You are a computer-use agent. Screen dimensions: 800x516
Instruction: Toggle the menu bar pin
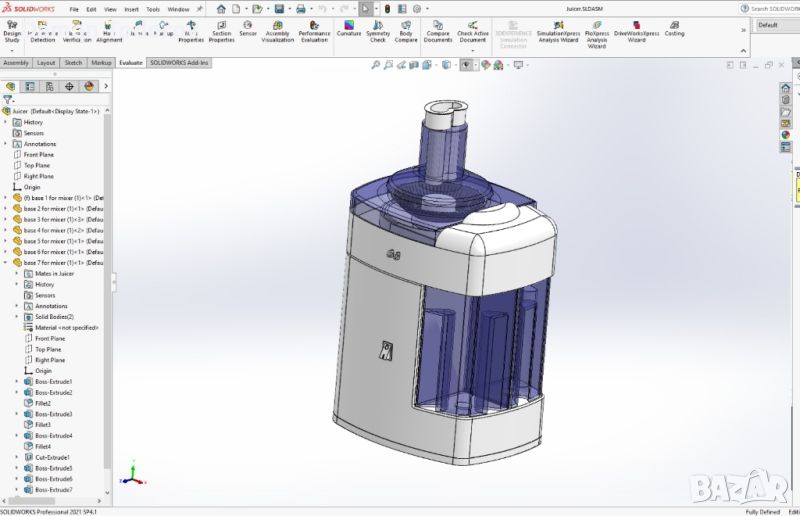(x=199, y=9)
